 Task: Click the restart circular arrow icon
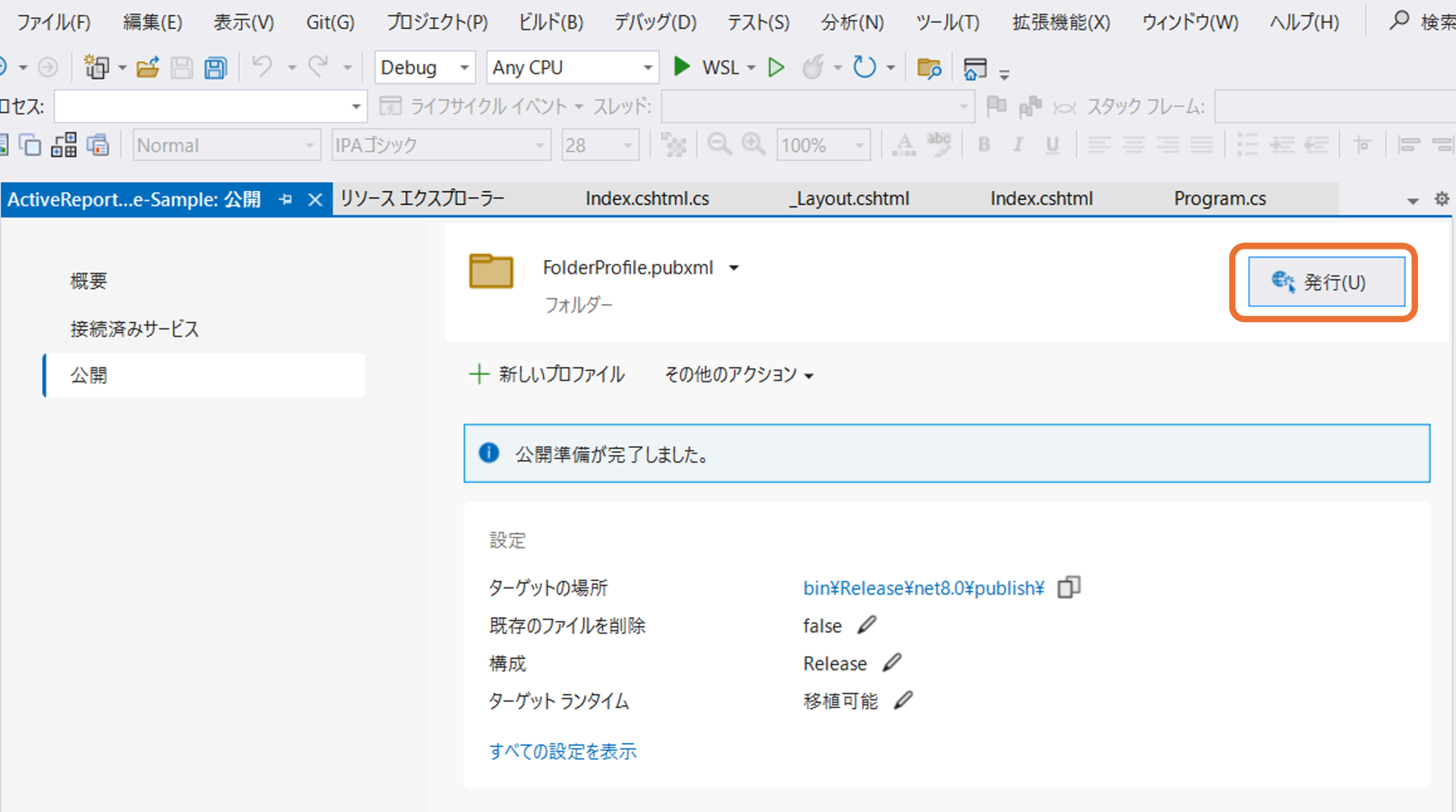(864, 67)
